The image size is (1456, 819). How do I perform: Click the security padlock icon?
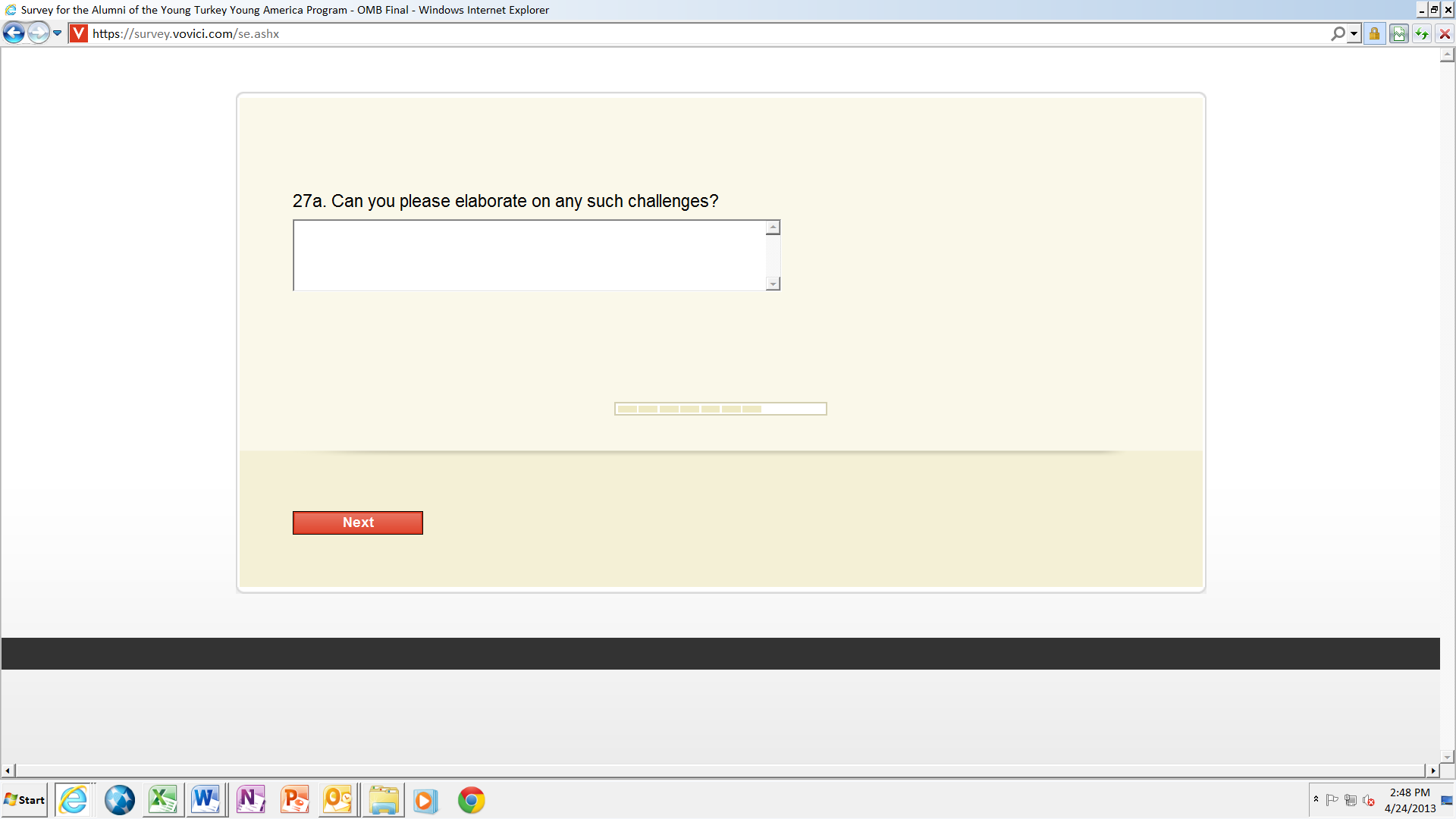pos(1374,33)
